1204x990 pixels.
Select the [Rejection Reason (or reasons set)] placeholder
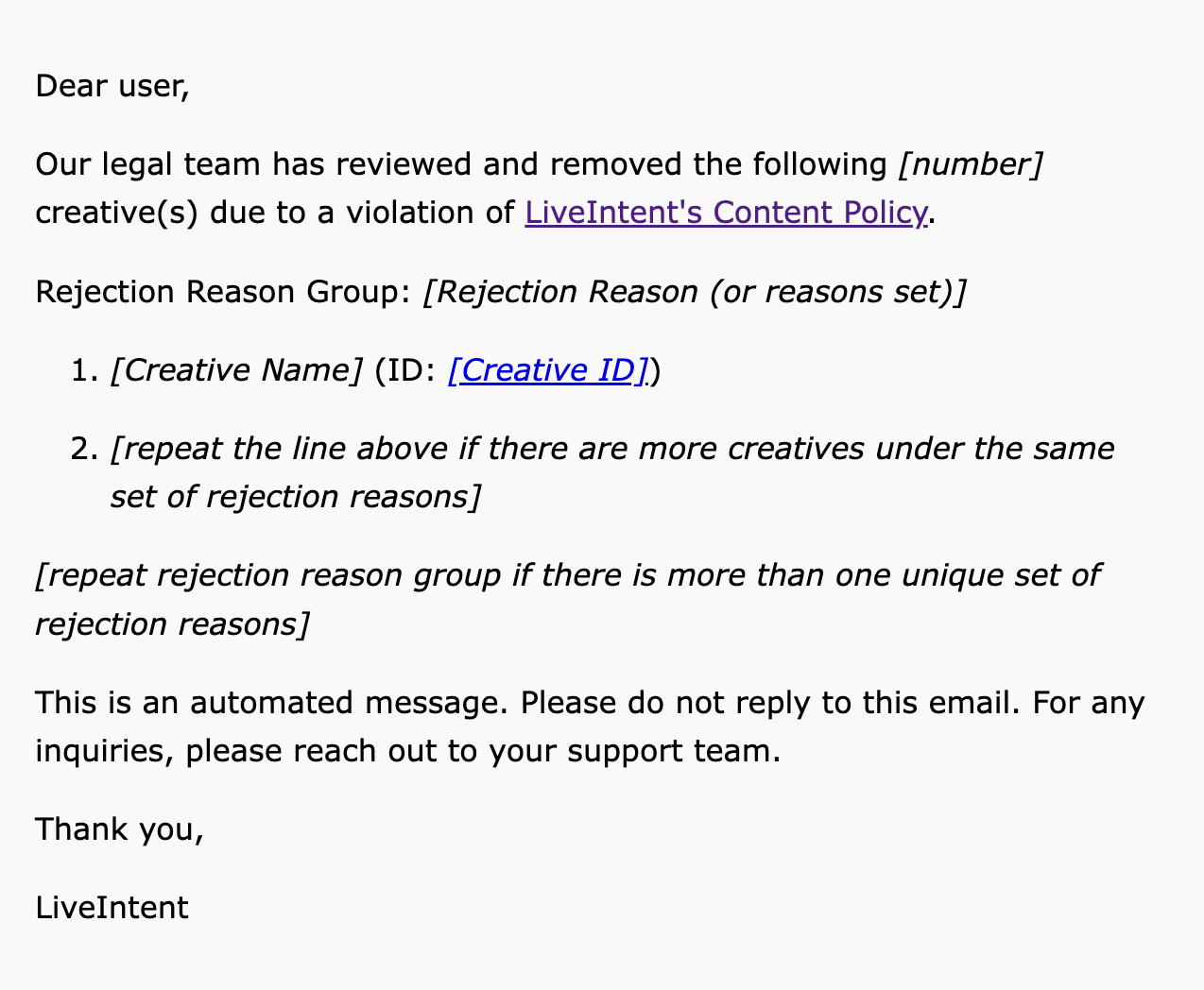pos(694,292)
